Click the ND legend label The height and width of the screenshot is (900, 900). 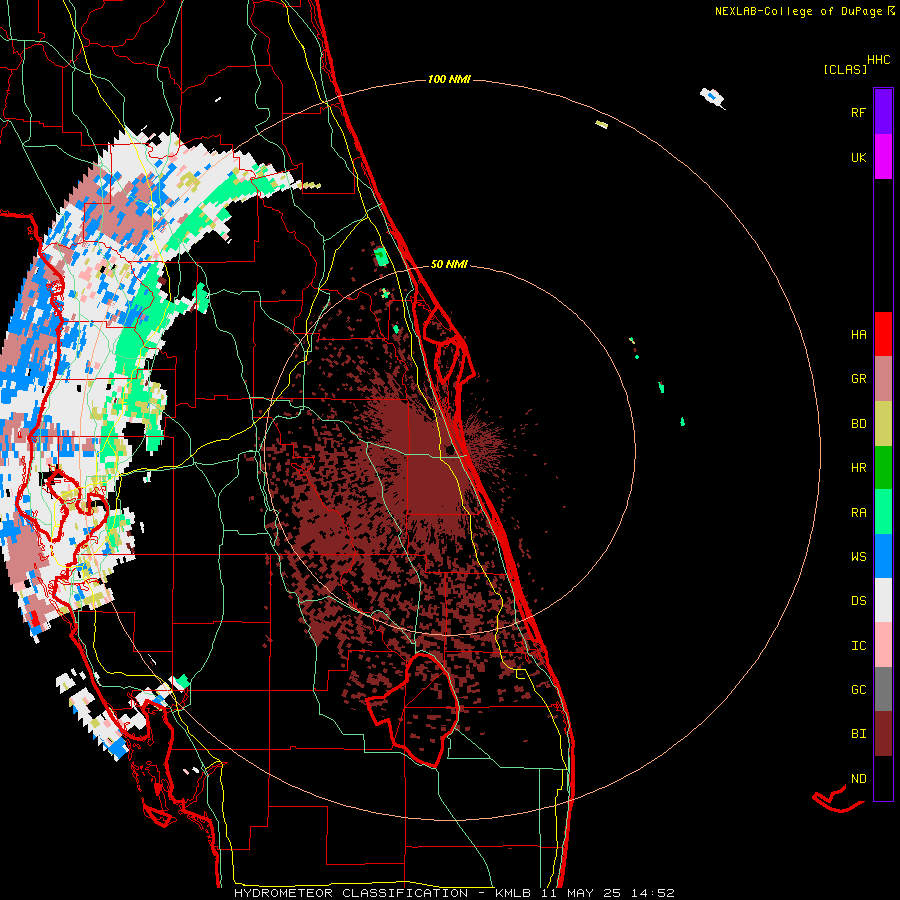click(x=858, y=779)
